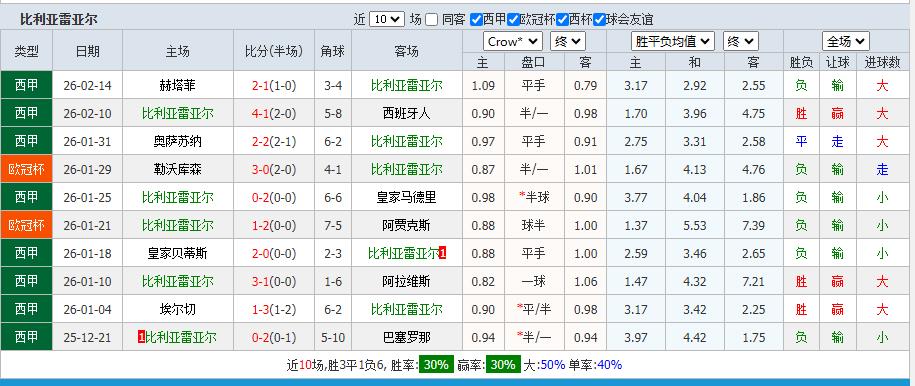This screenshot has height=386, width=915.
Task: Uncheck the 西甲 league filter checkbox
Action: point(476,20)
